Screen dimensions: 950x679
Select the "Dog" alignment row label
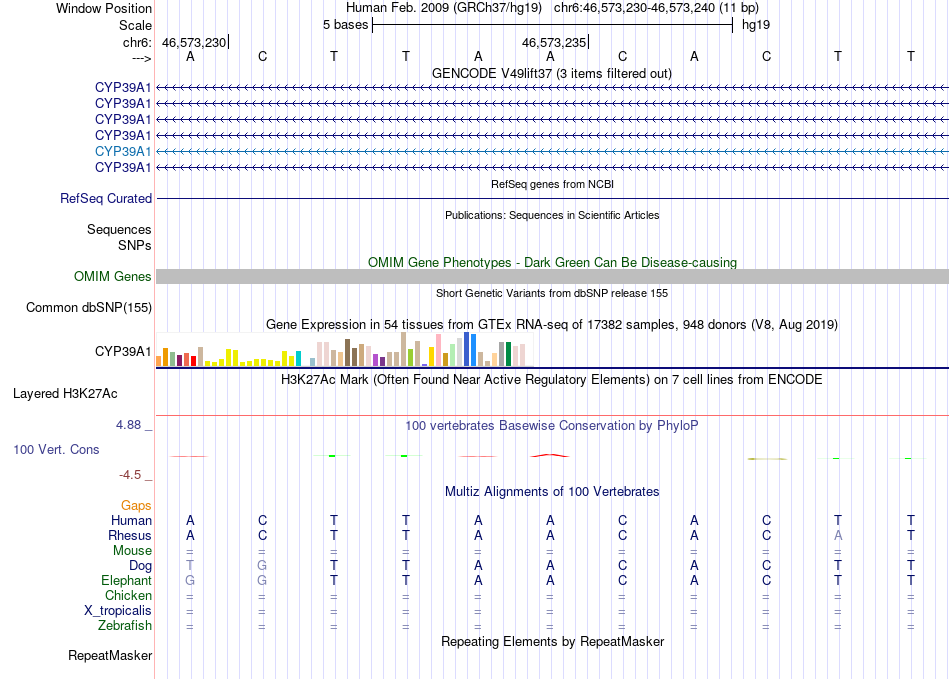click(x=140, y=566)
